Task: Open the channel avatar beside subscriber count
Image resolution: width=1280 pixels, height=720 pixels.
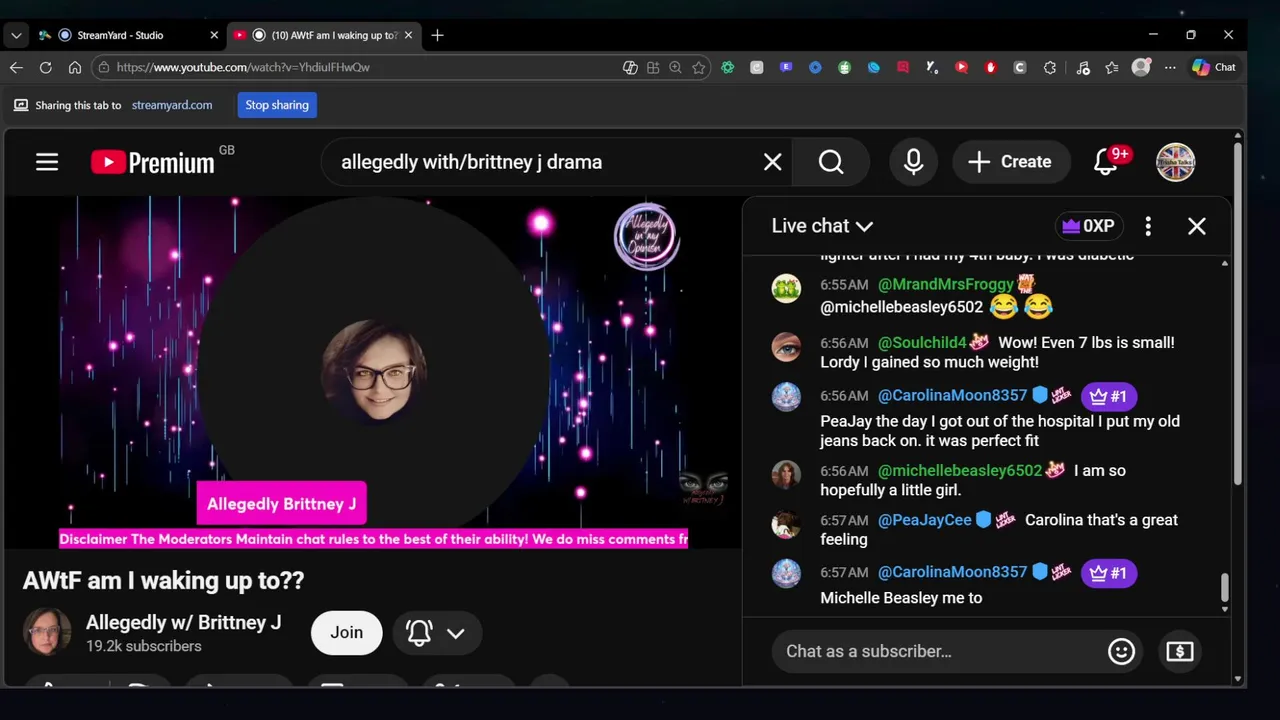Action: tap(47, 632)
